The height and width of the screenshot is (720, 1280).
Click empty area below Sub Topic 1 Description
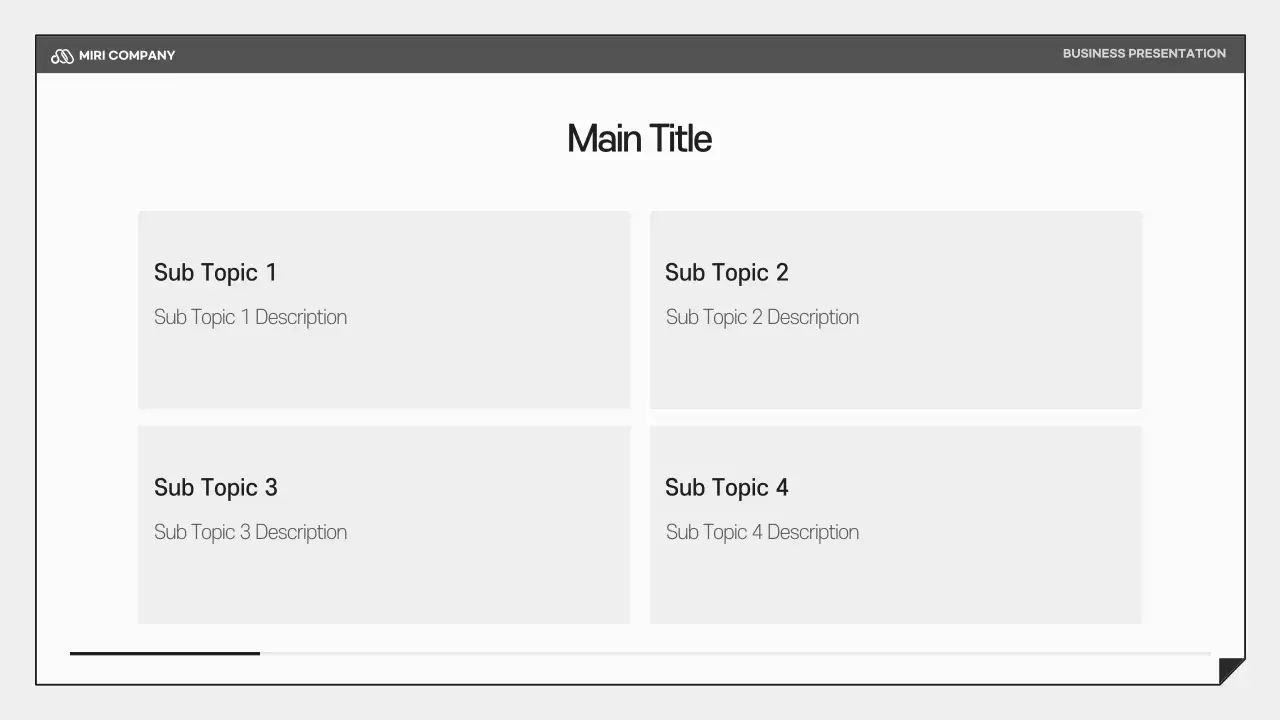pos(384,372)
